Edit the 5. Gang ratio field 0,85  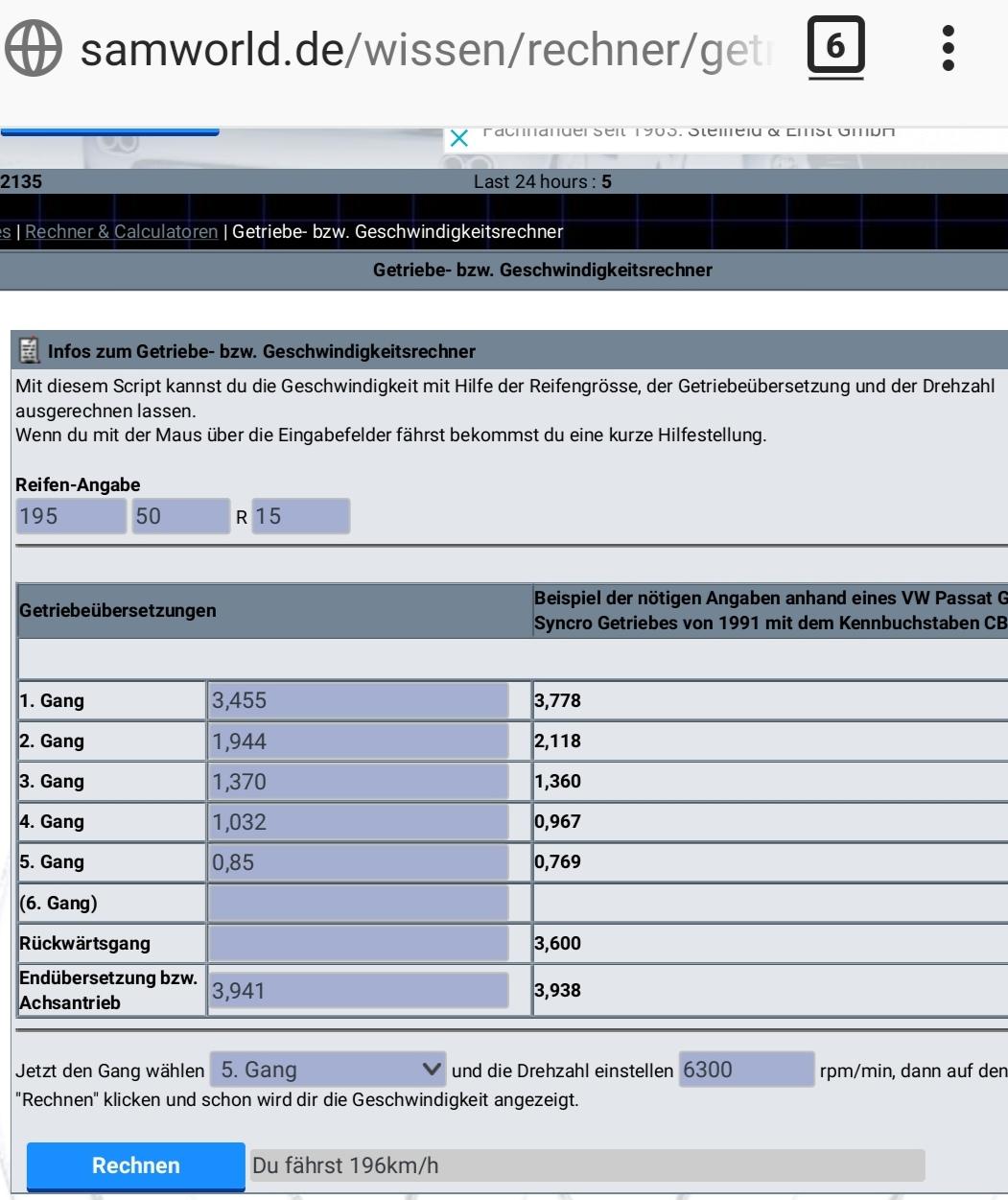359,862
